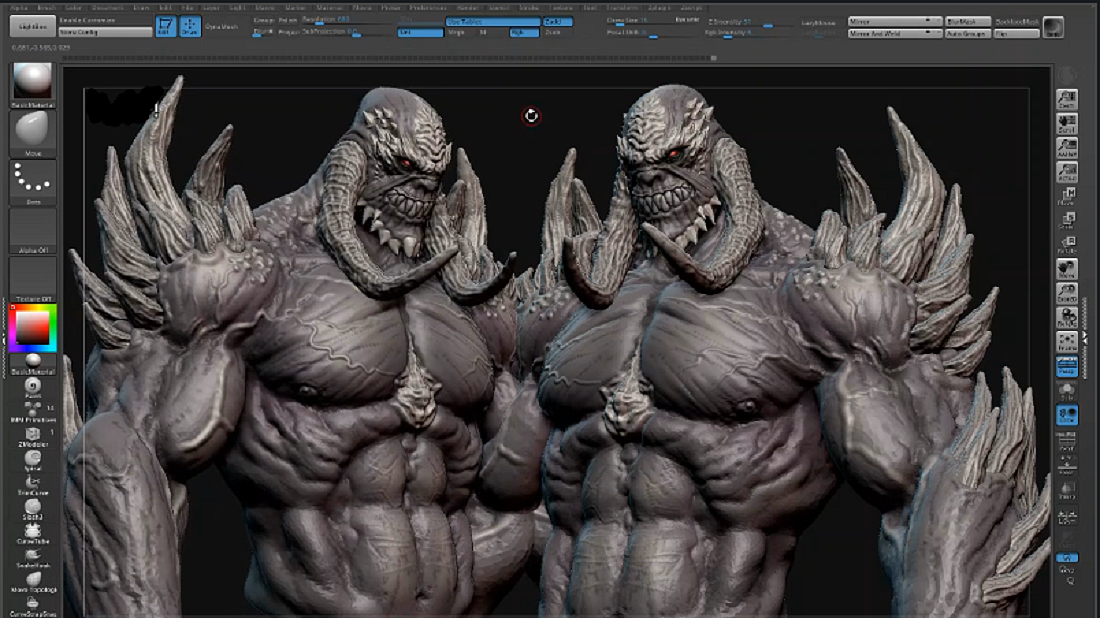The width and height of the screenshot is (1100, 618).
Task: Toggle the highlighted Persp button in right shelf
Action: tap(1067, 366)
